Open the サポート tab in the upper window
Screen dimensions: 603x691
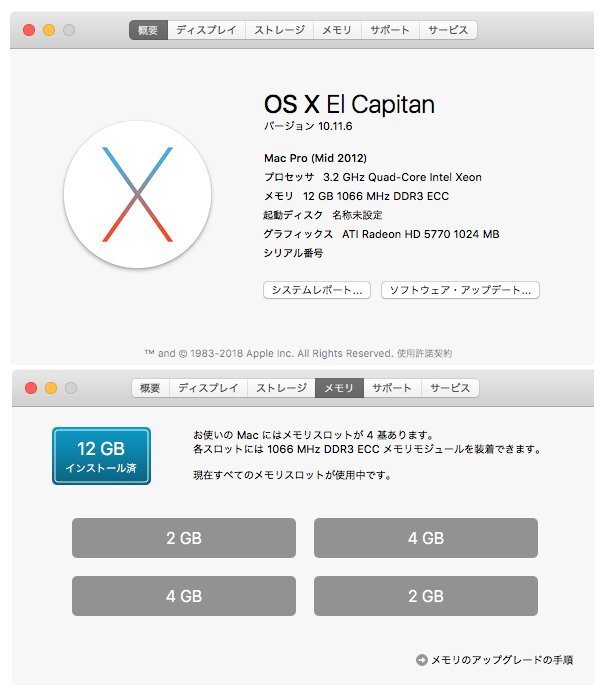(x=390, y=30)
